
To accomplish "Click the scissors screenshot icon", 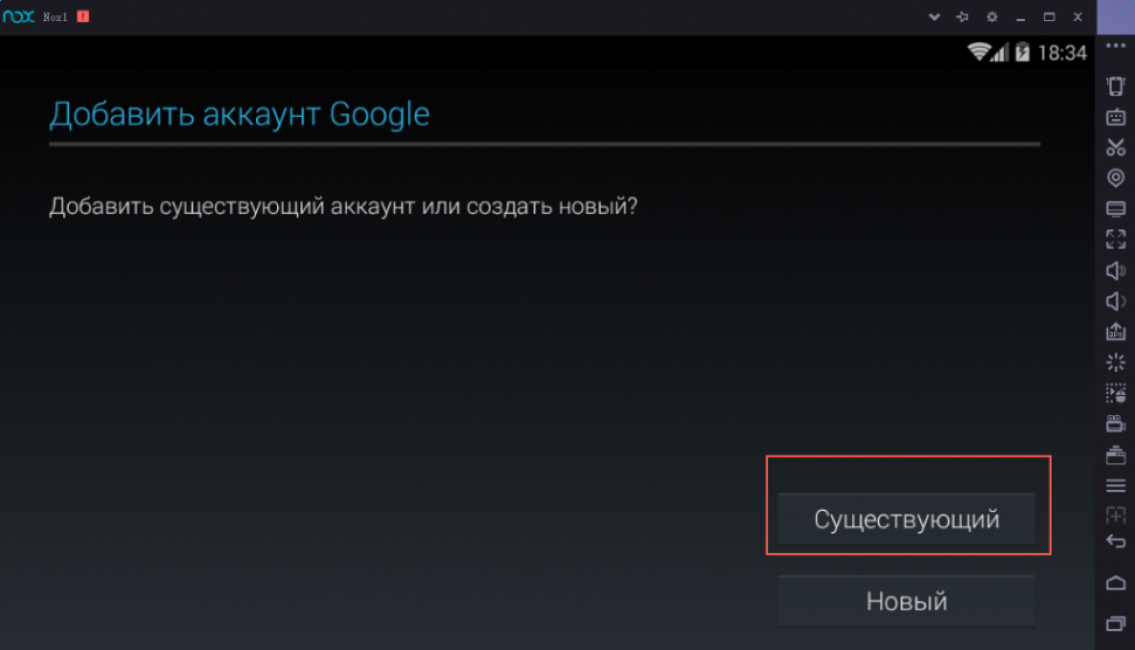I will tap(1115, 147).
